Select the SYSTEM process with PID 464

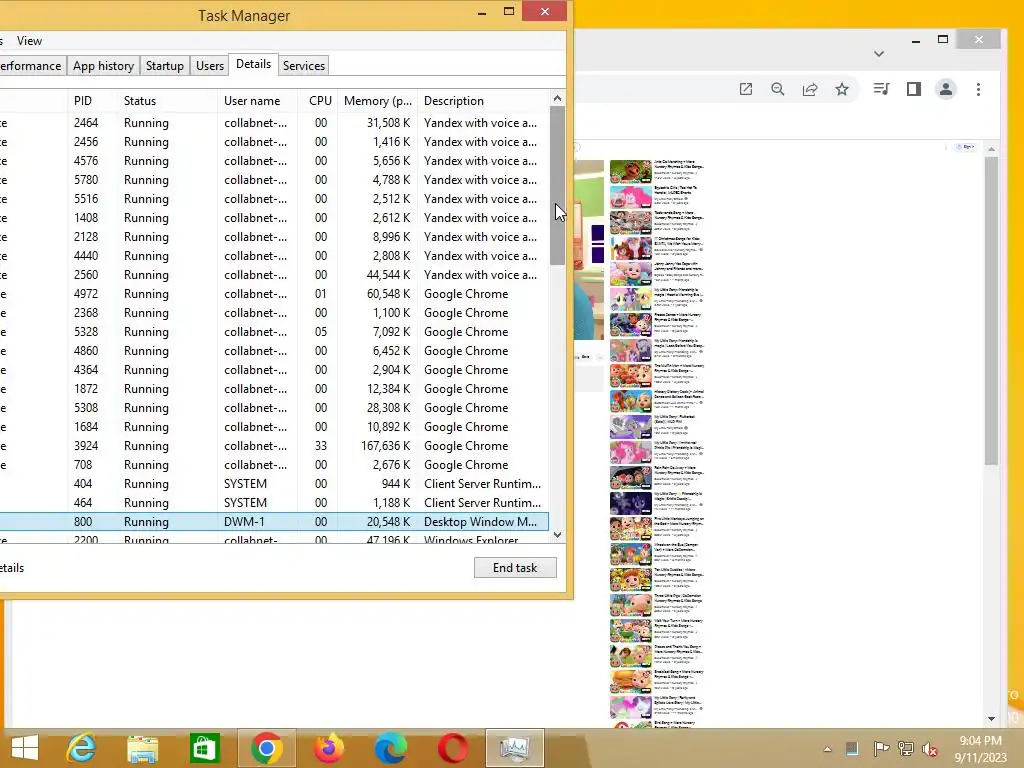tap(274, 502)
